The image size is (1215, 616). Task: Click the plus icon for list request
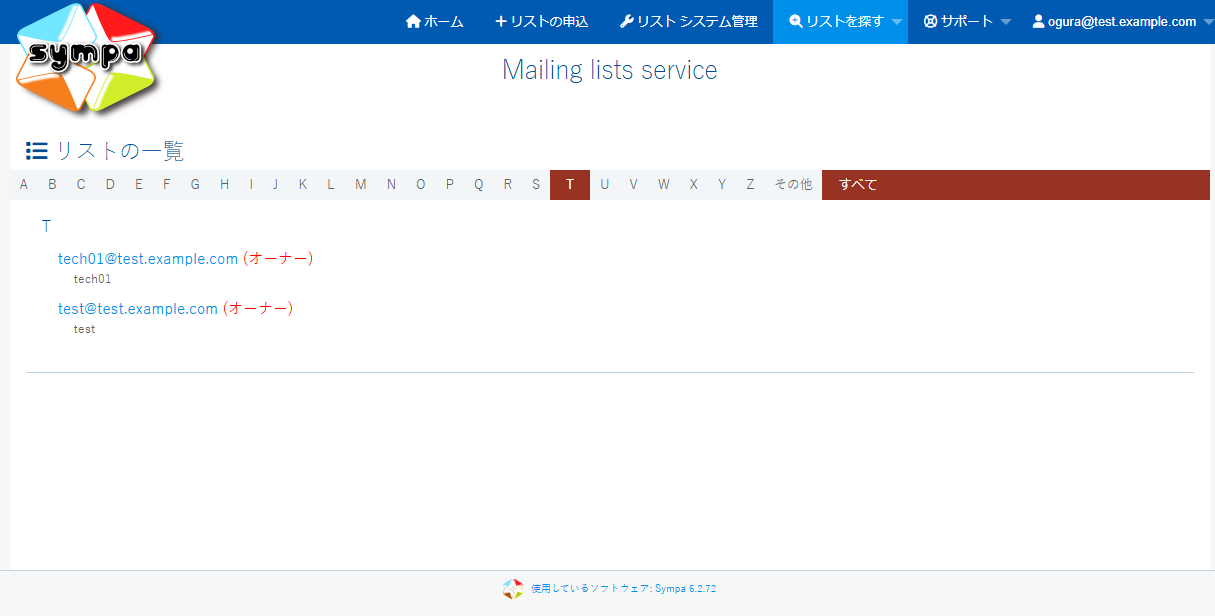click(x=501, y=21)
